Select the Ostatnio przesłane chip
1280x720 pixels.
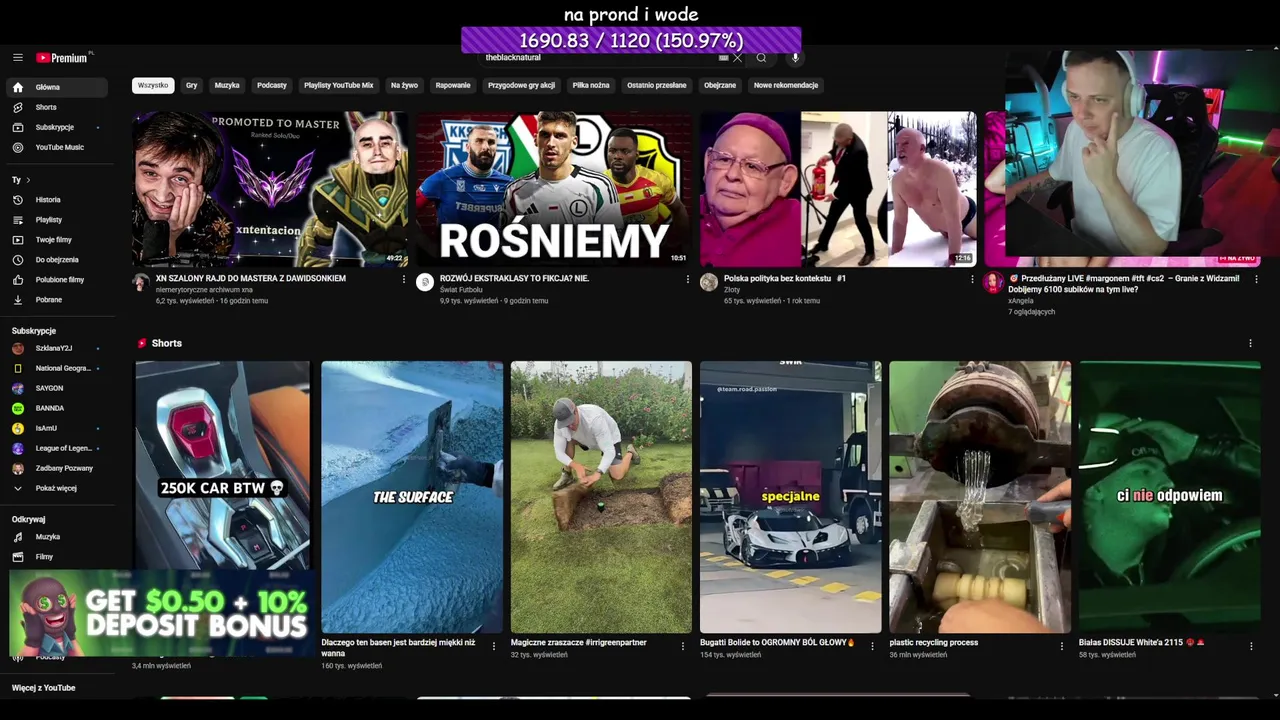[x=657, y=86]
